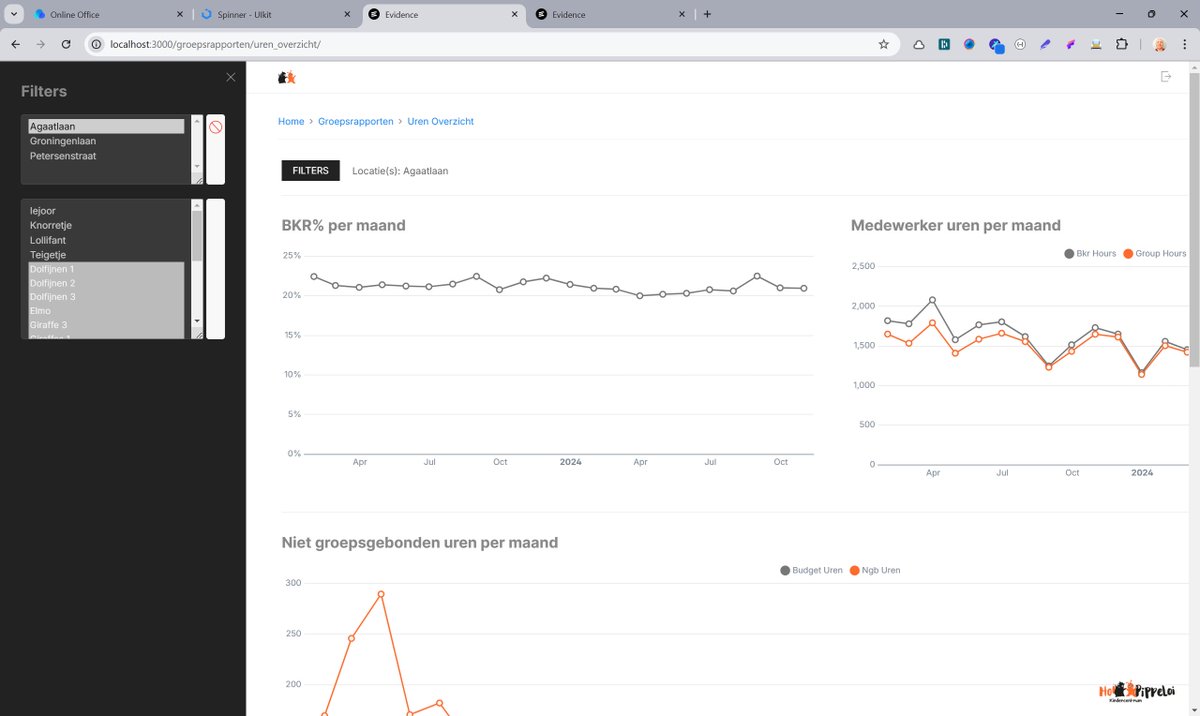Click the BKR% per maand chart title
This screenshot has height=716, width=1200.
pyautogui.click(x=344, y=226)
